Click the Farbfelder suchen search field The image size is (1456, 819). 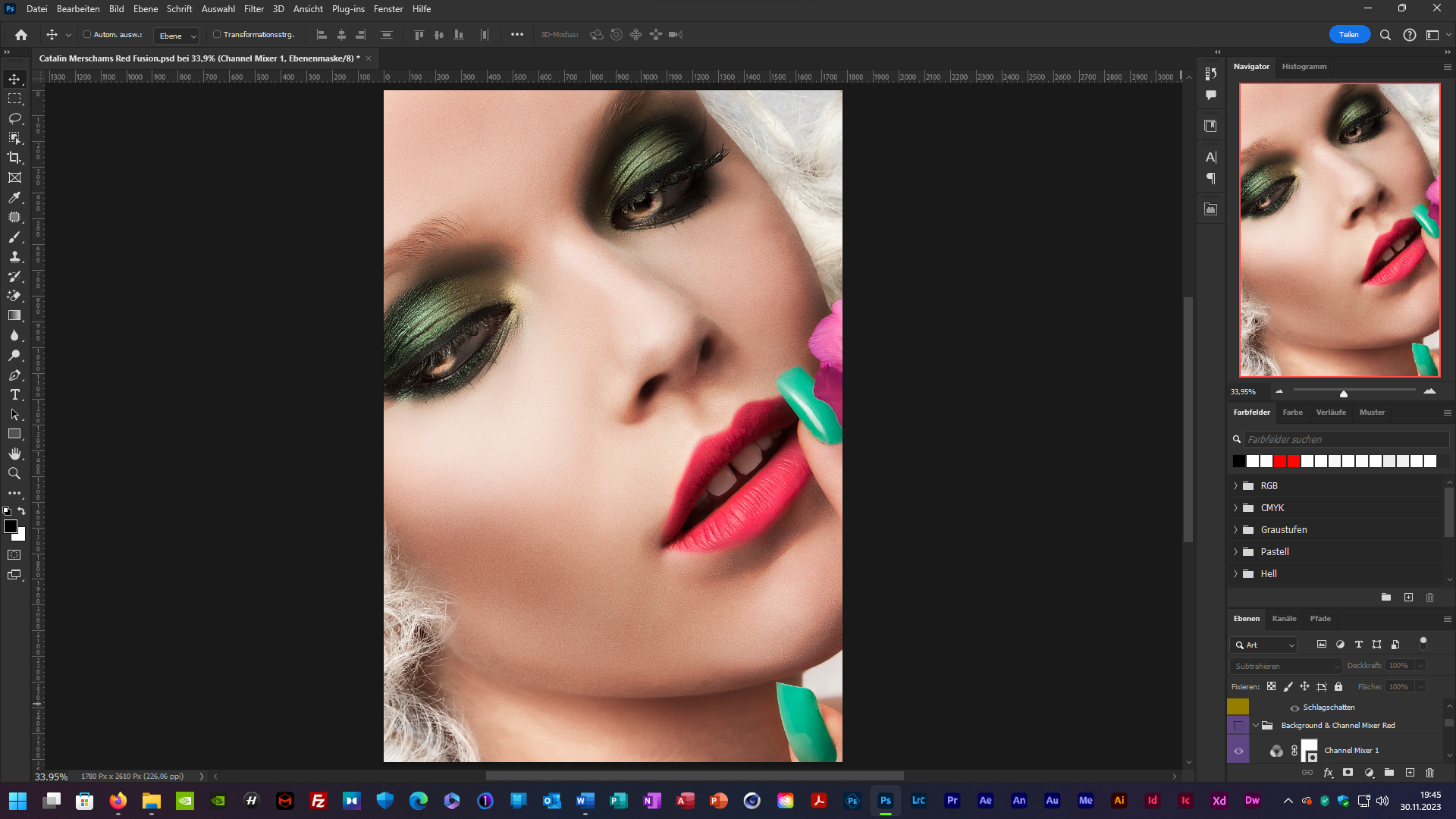tap(1346, 440)
